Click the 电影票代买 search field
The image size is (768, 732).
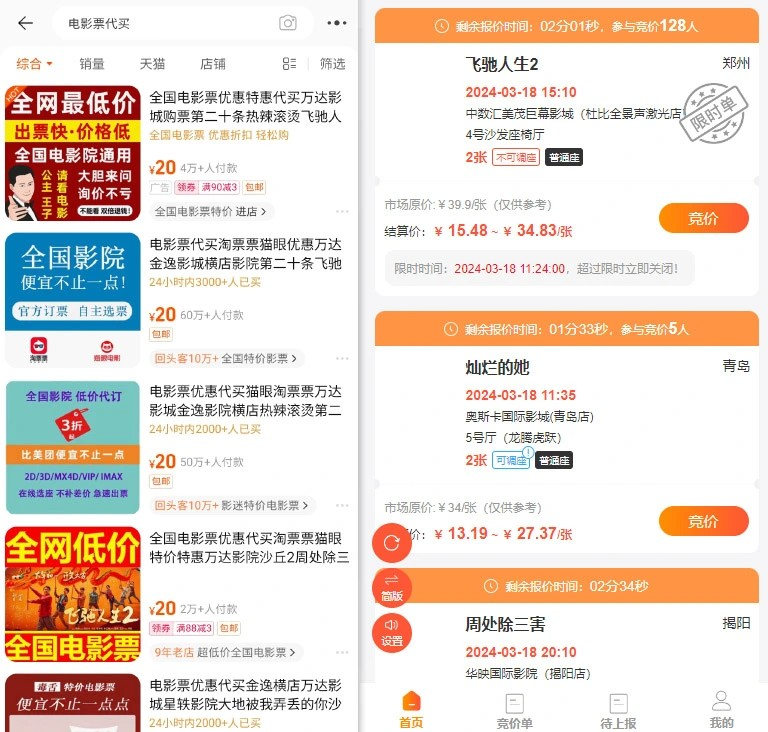167,23
